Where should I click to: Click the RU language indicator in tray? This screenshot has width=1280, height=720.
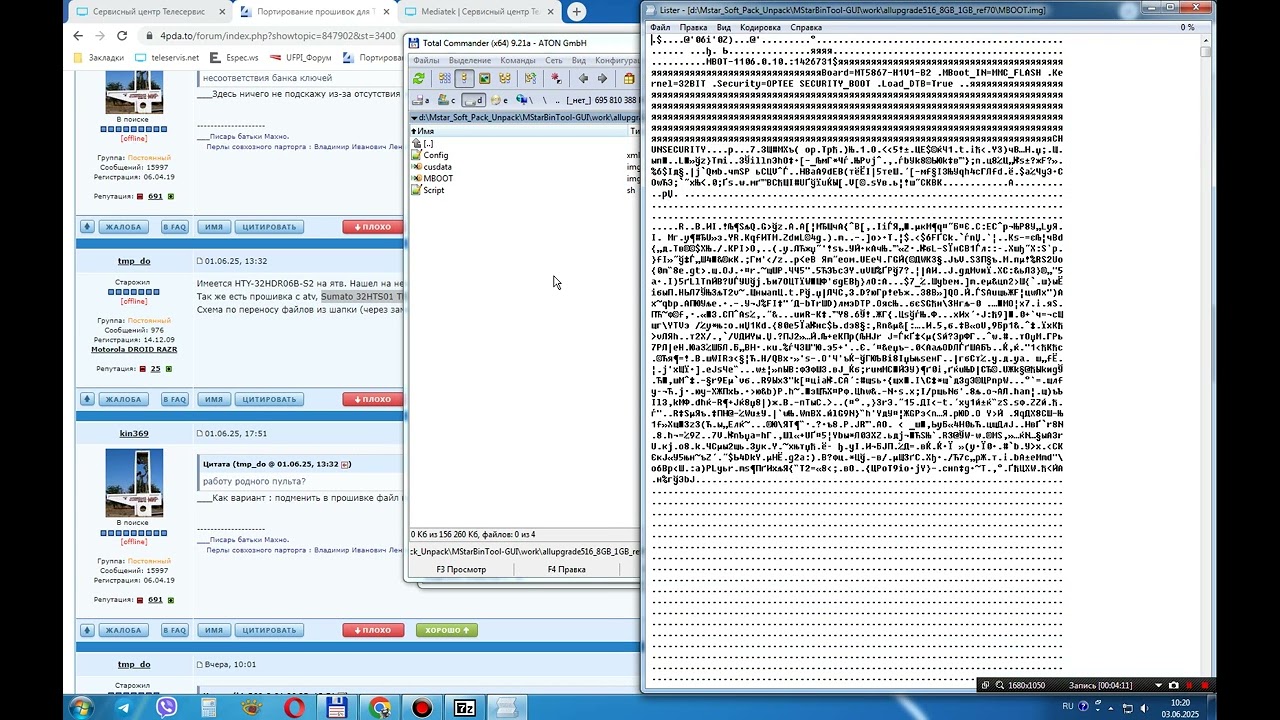1068,706
